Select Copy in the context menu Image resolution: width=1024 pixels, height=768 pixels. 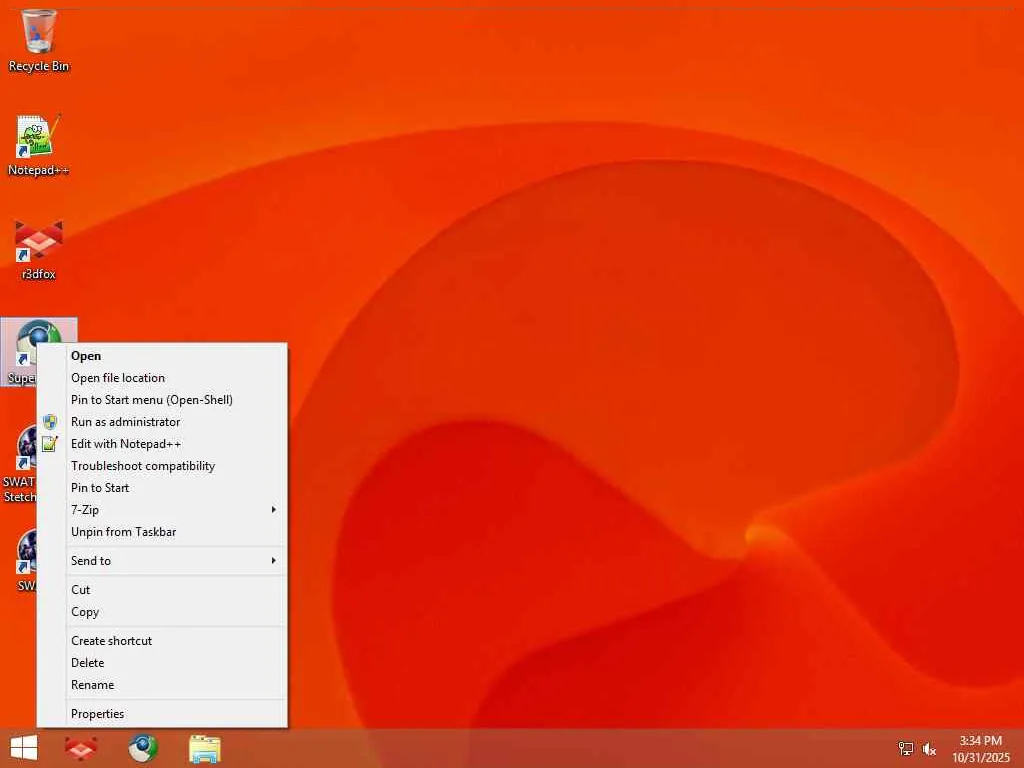point(162,612)
